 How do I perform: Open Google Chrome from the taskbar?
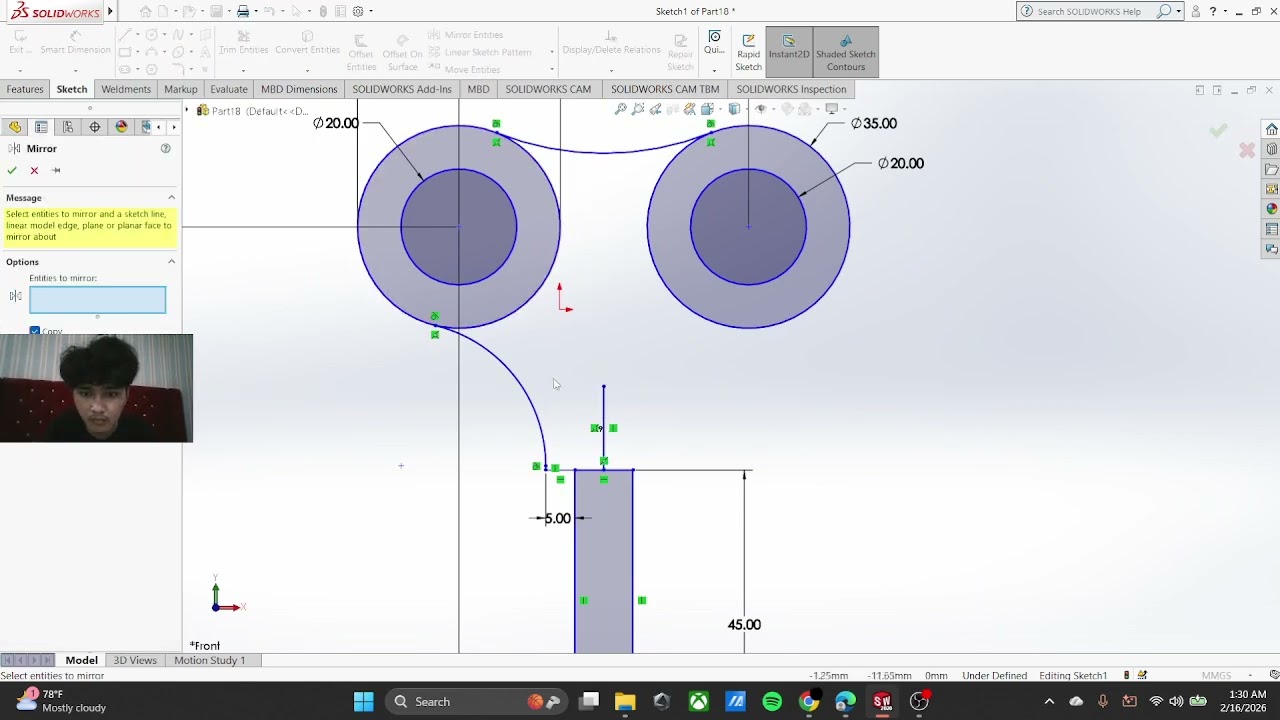[809, 702]
